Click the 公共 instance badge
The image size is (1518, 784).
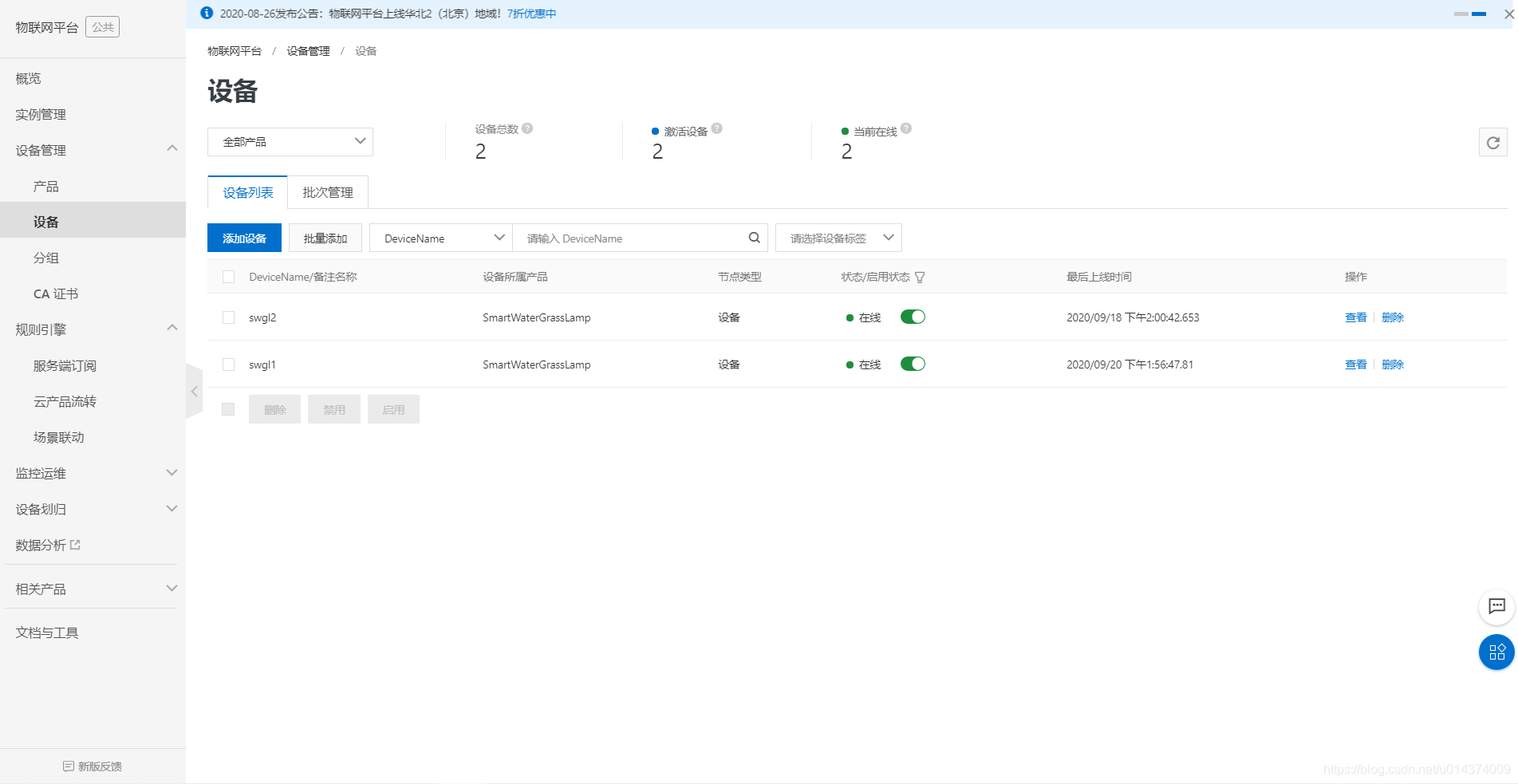click(x=102, y=27)
